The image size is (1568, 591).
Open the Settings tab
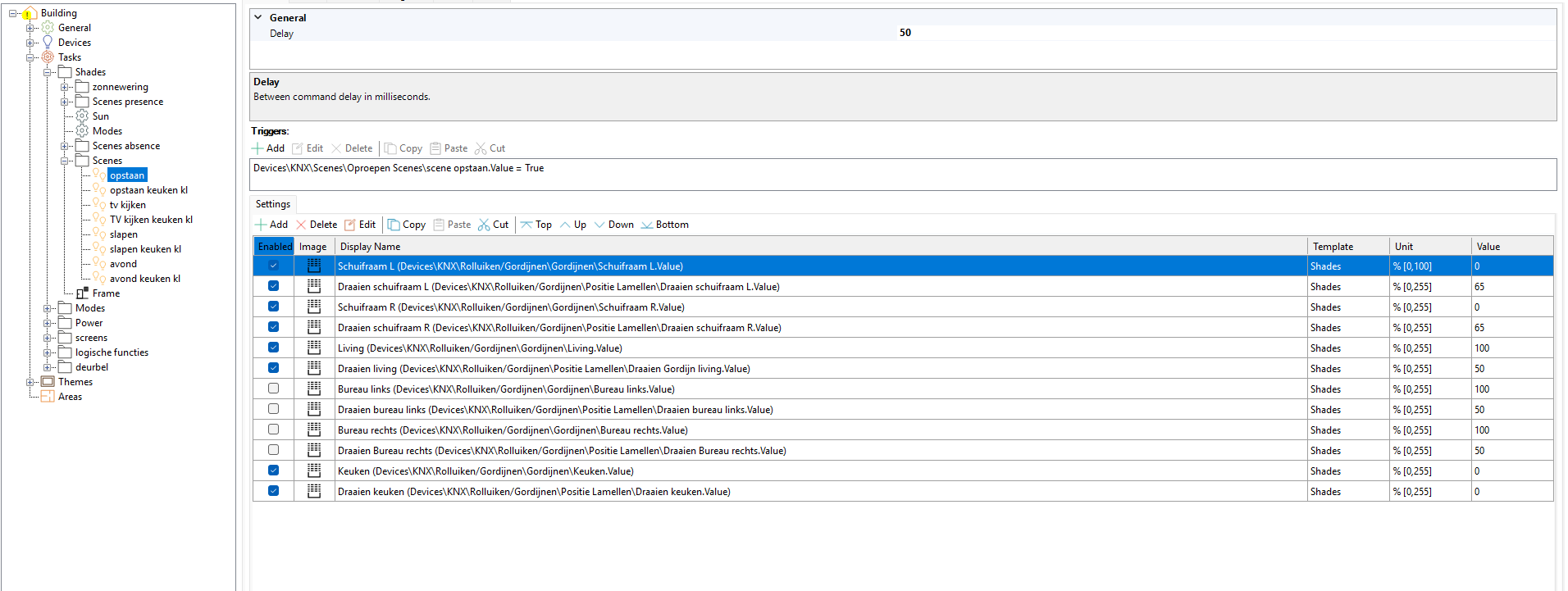pos(273,204)
